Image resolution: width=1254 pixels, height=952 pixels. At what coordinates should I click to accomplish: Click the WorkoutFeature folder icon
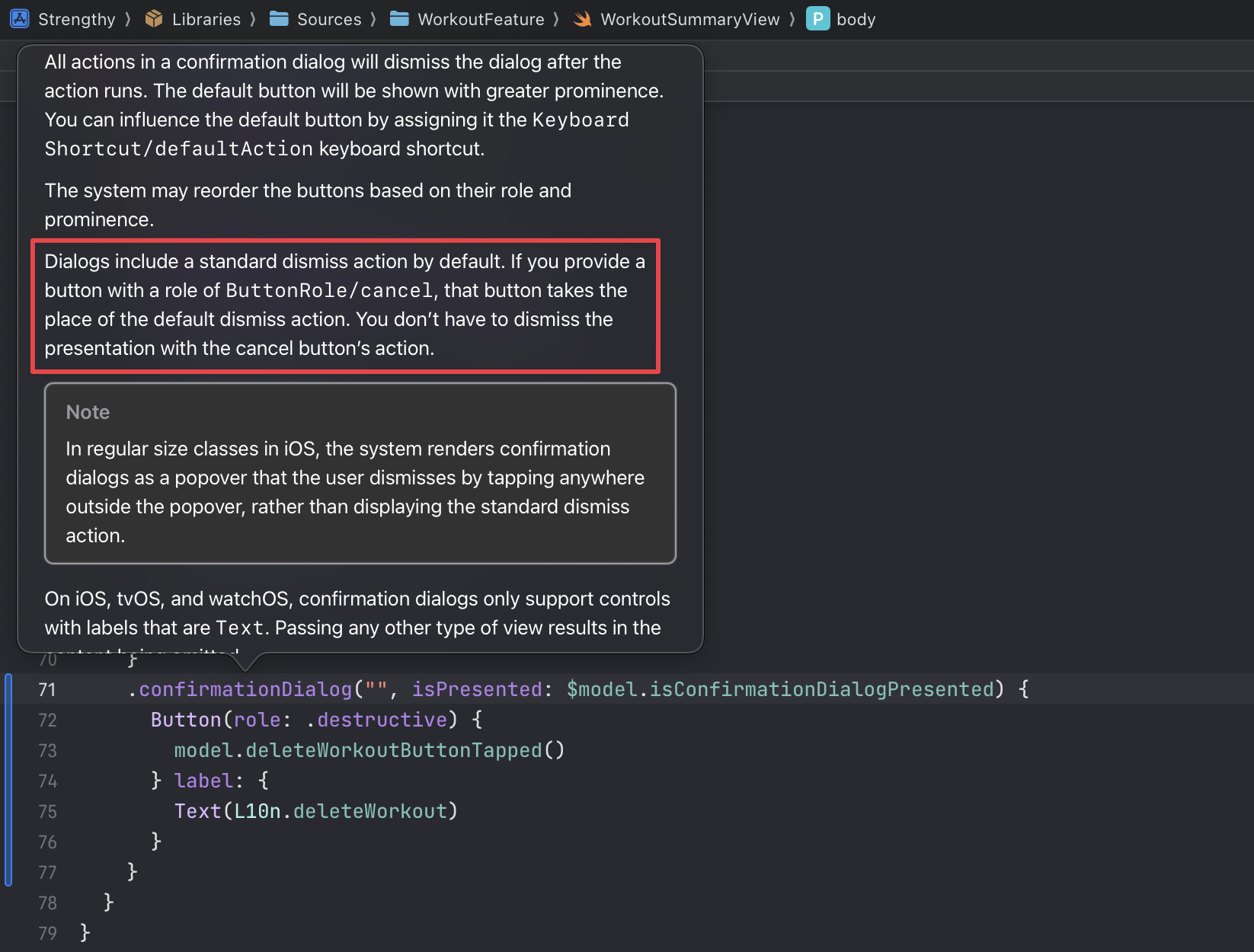[399, 19]
